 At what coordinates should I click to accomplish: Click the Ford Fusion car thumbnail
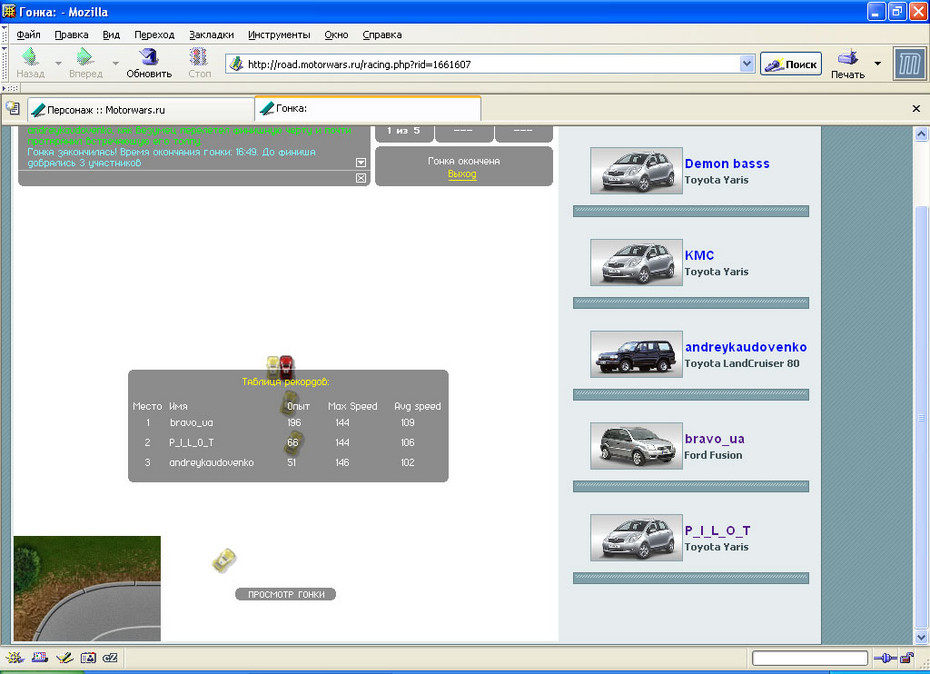636,446
